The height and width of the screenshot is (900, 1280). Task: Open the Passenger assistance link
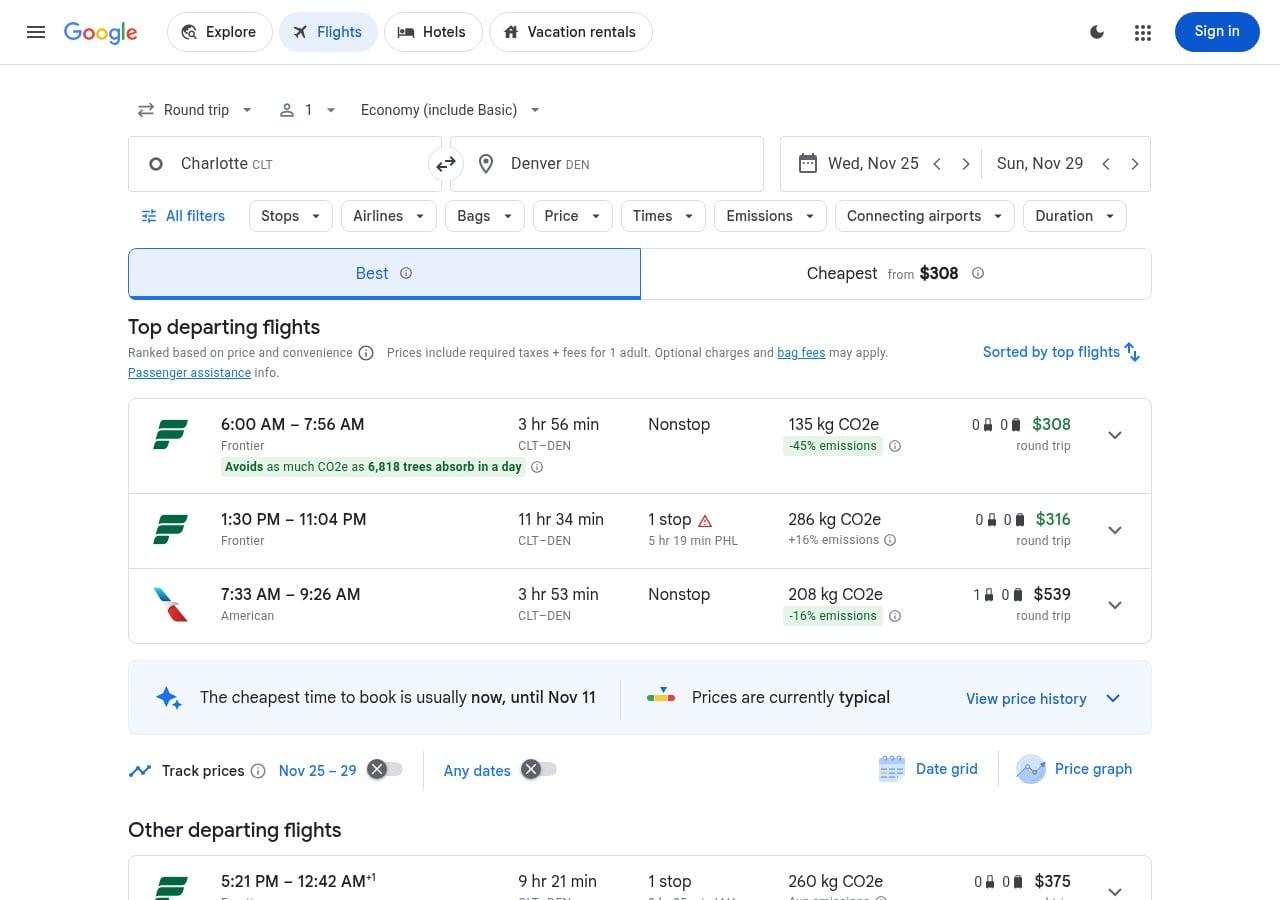click(189, 373)
